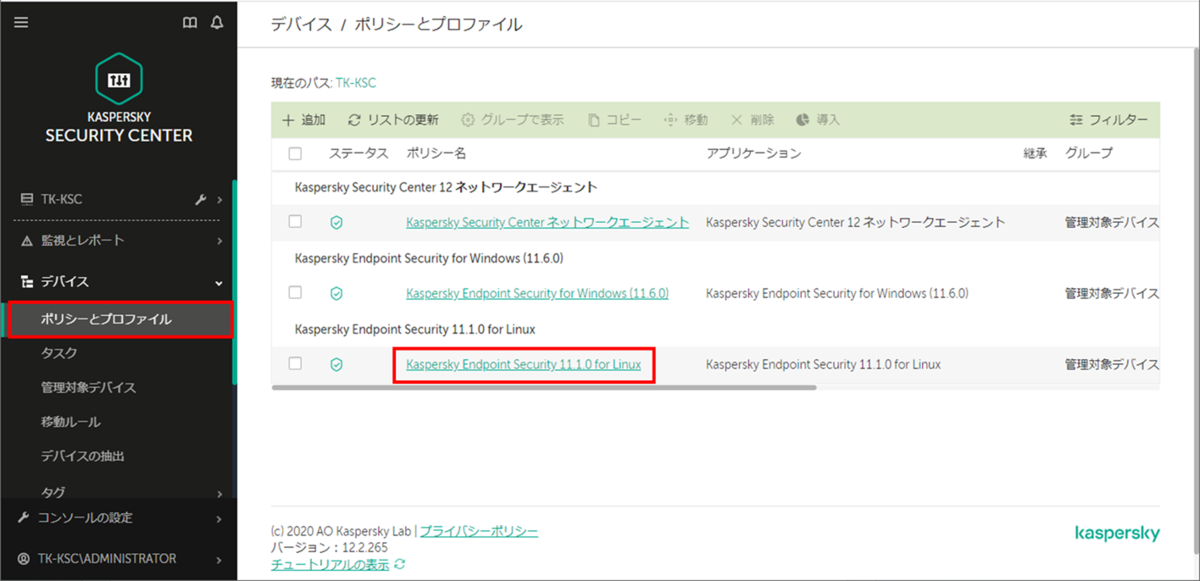Image resolution: width=1200 pixels, height=581 pixels.
Task: Open the フィルター panel
Action: [x=1108, y=120]
